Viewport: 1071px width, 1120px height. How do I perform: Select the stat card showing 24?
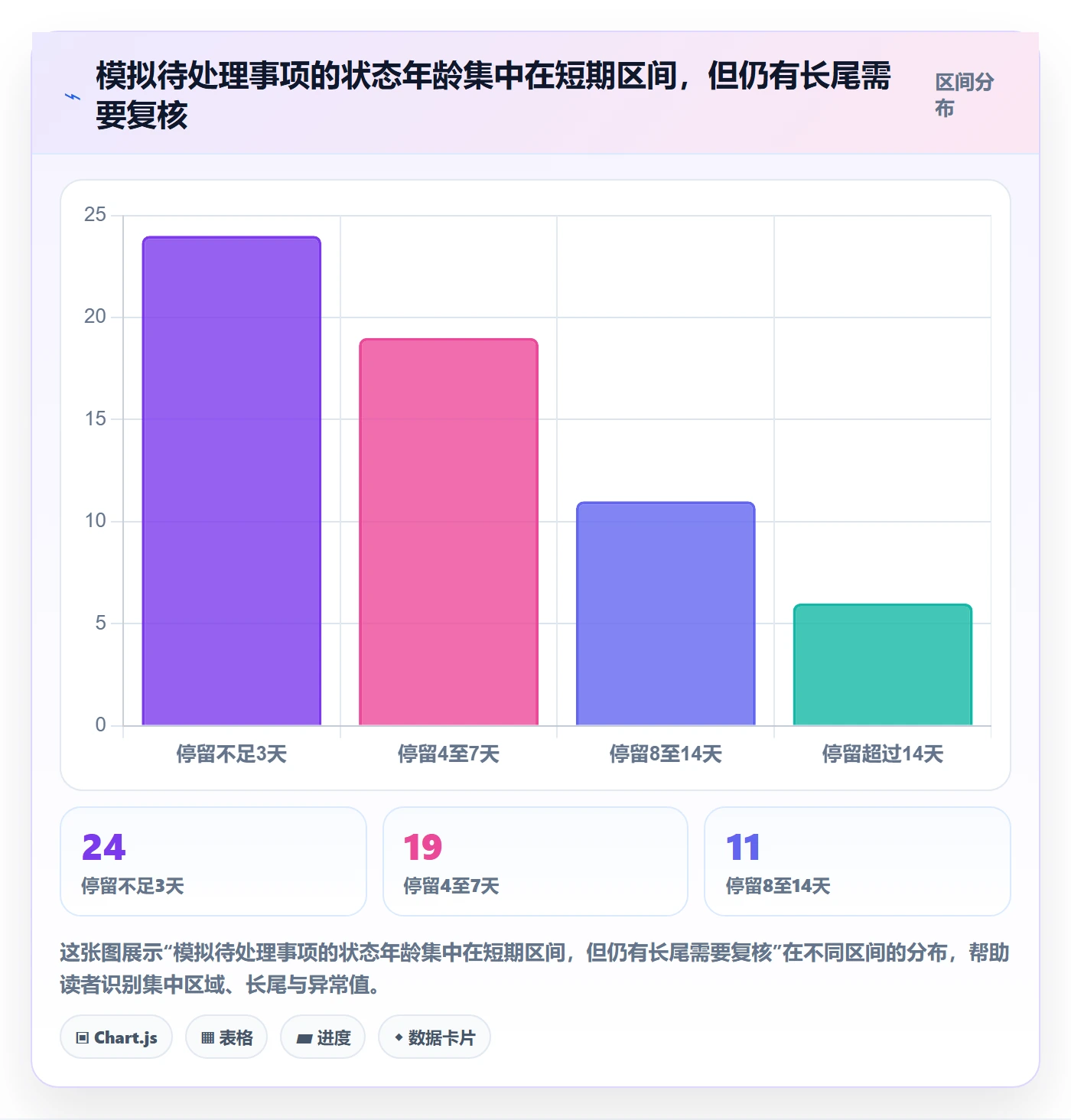(x=213, y=861)
